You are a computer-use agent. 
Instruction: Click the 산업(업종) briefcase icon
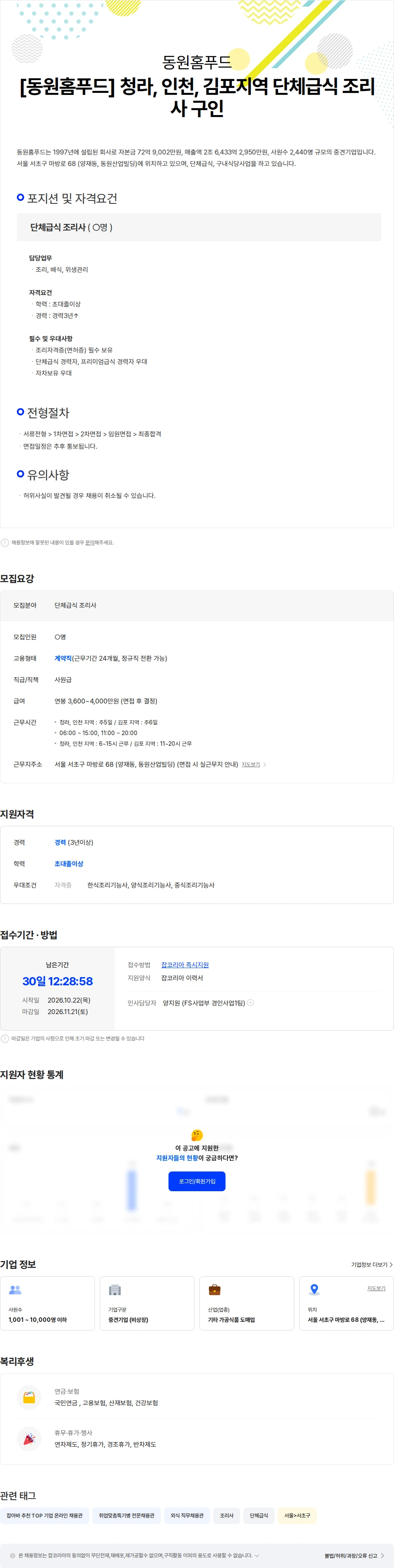(x=215, y=1289)
